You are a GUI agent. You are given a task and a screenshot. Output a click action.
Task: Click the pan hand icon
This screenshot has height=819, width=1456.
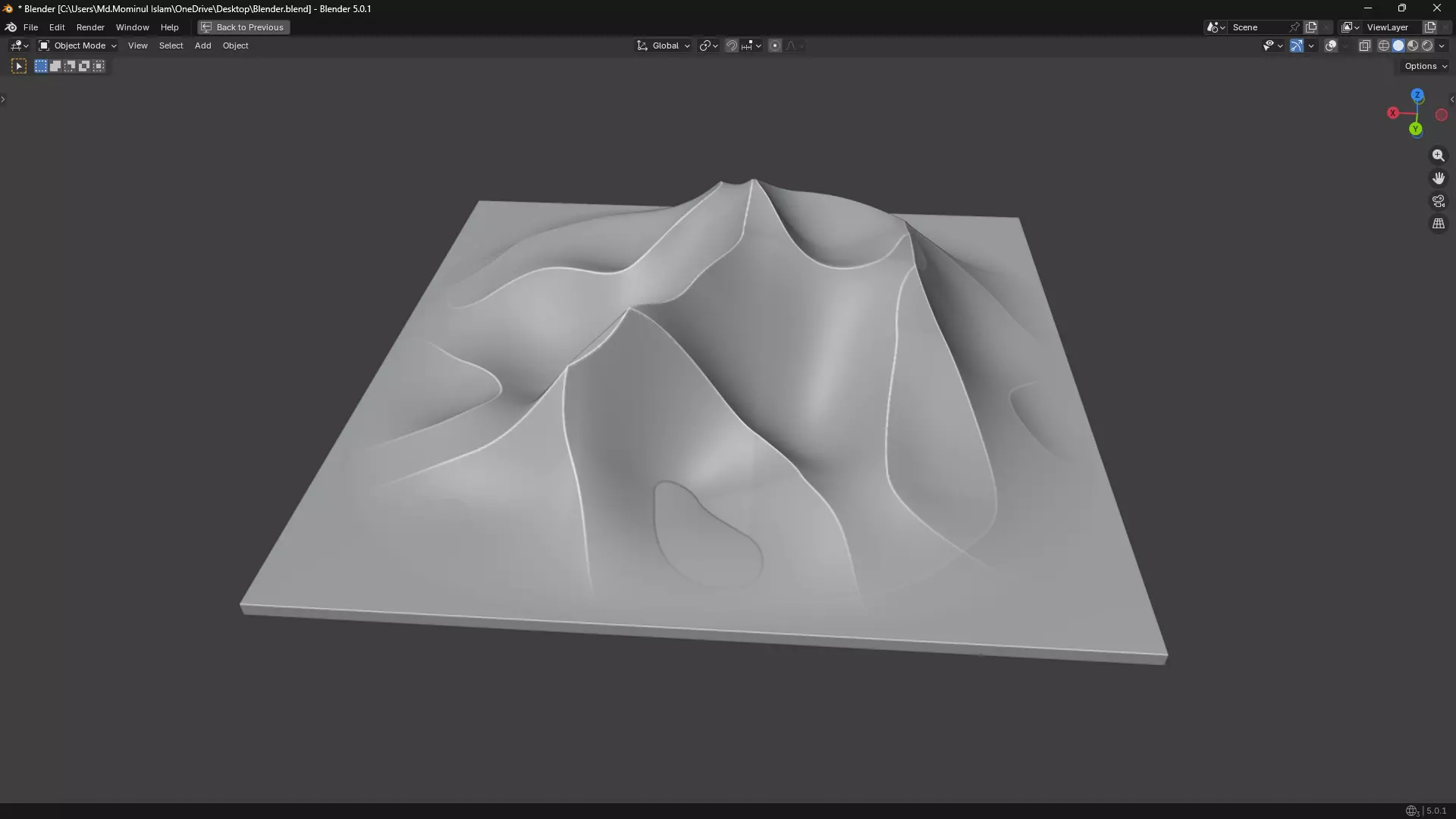[1439, 178]
